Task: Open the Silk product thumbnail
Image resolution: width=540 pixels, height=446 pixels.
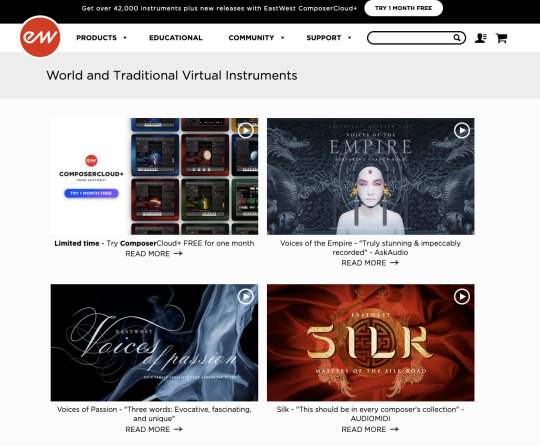Action: [x=371, y=343]
